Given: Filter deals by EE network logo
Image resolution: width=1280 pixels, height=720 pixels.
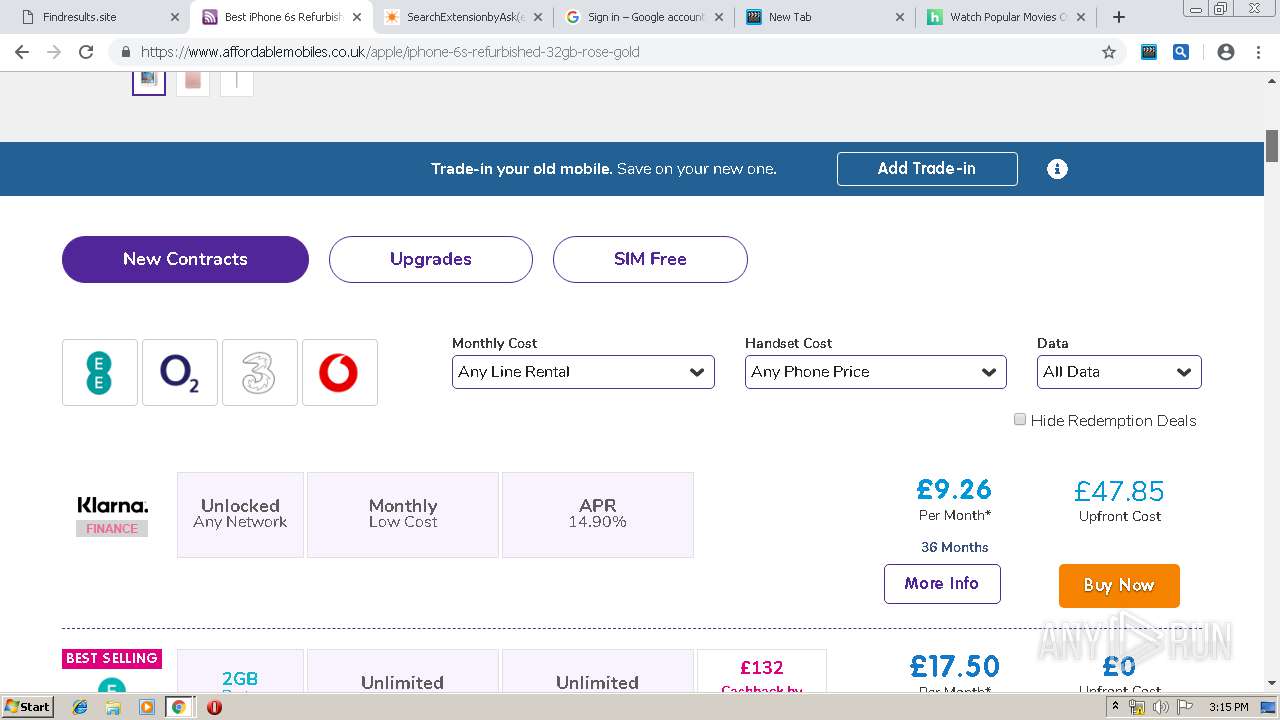Looking at the screenshot, I should coord(100,372).
